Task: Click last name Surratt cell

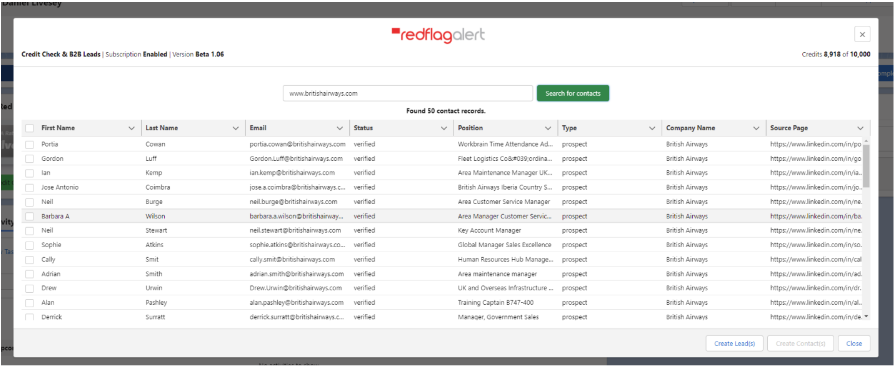Action: coord(155,317)
